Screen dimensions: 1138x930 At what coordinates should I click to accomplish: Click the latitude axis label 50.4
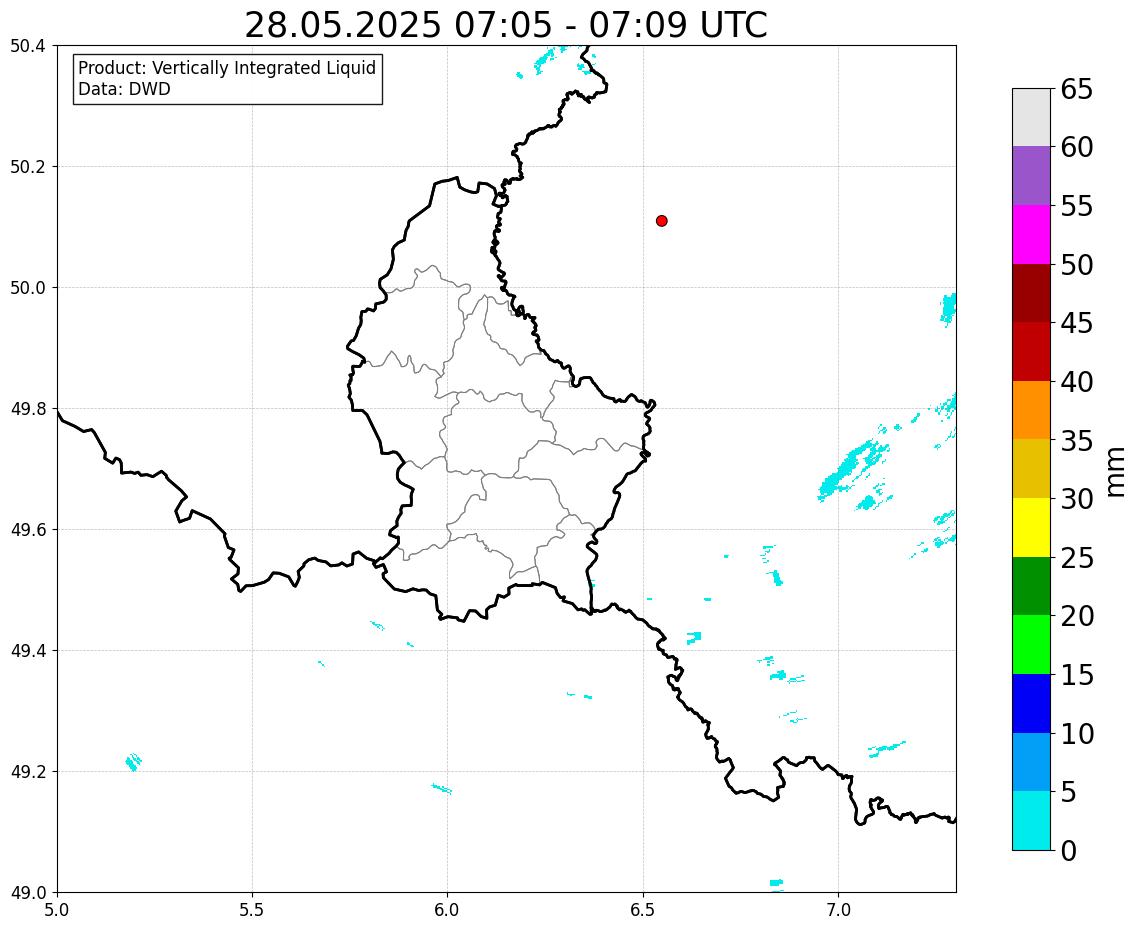pyautogui.click(x=28, y=46)
